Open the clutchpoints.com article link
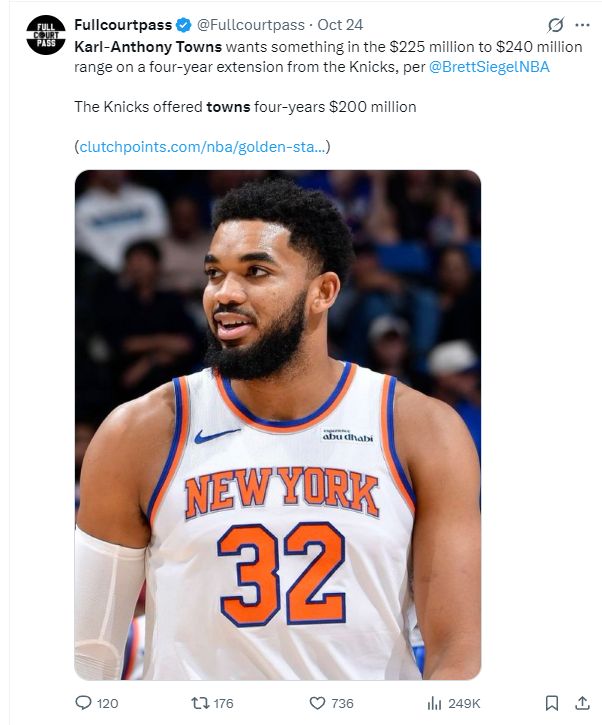Viewport: 602px width, 725px height. click(203, 147)
